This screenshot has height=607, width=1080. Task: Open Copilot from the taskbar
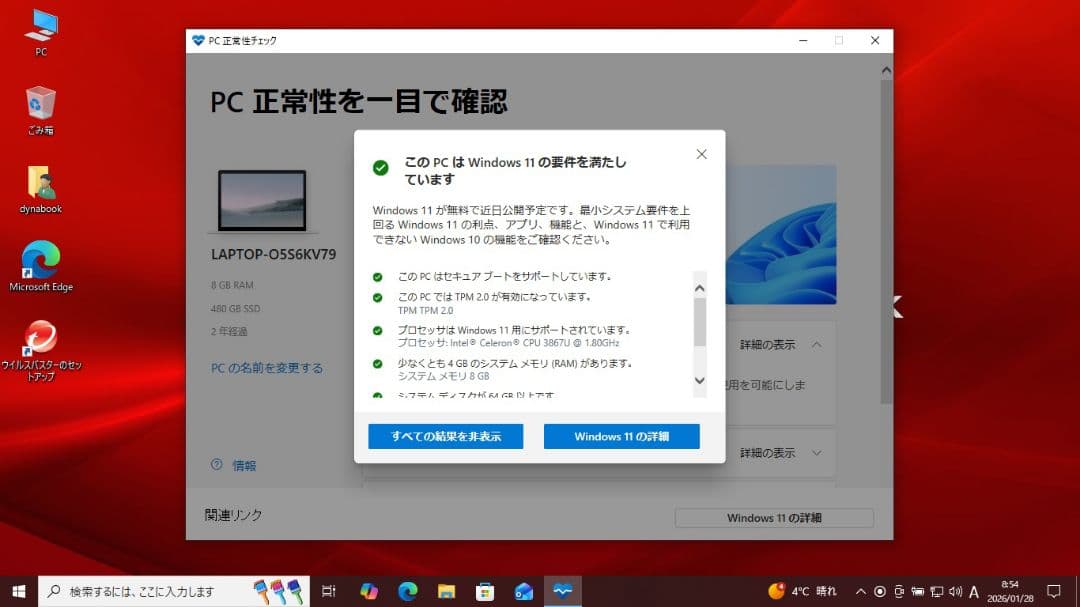coord(370,593)
